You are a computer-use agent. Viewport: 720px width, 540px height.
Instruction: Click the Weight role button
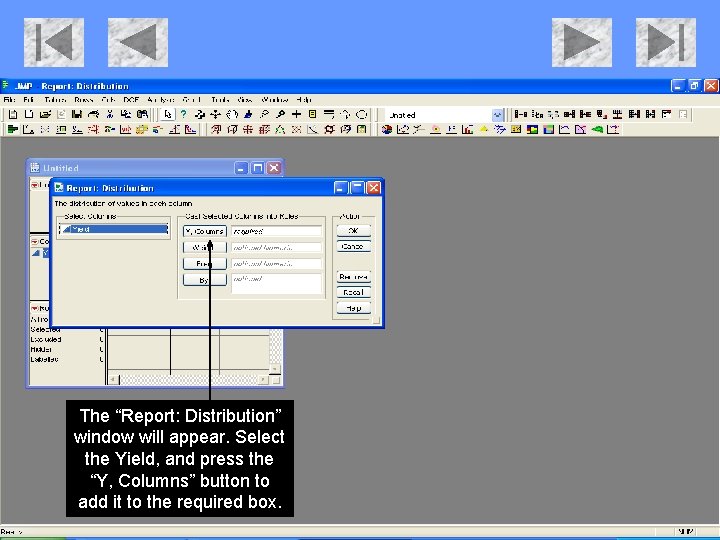coord(205,248)
